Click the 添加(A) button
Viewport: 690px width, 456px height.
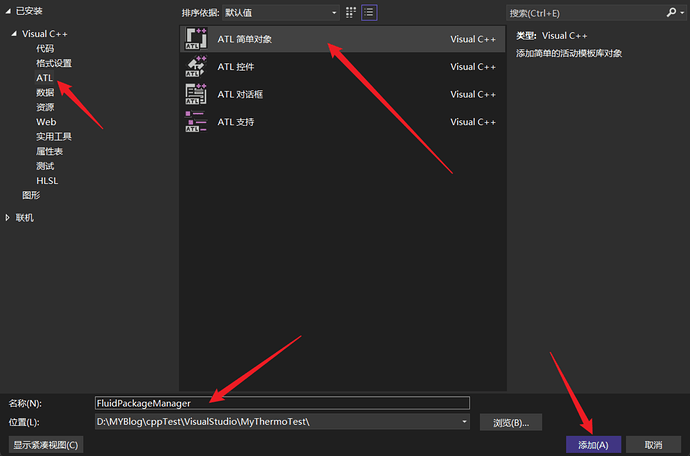pos(593,445)
